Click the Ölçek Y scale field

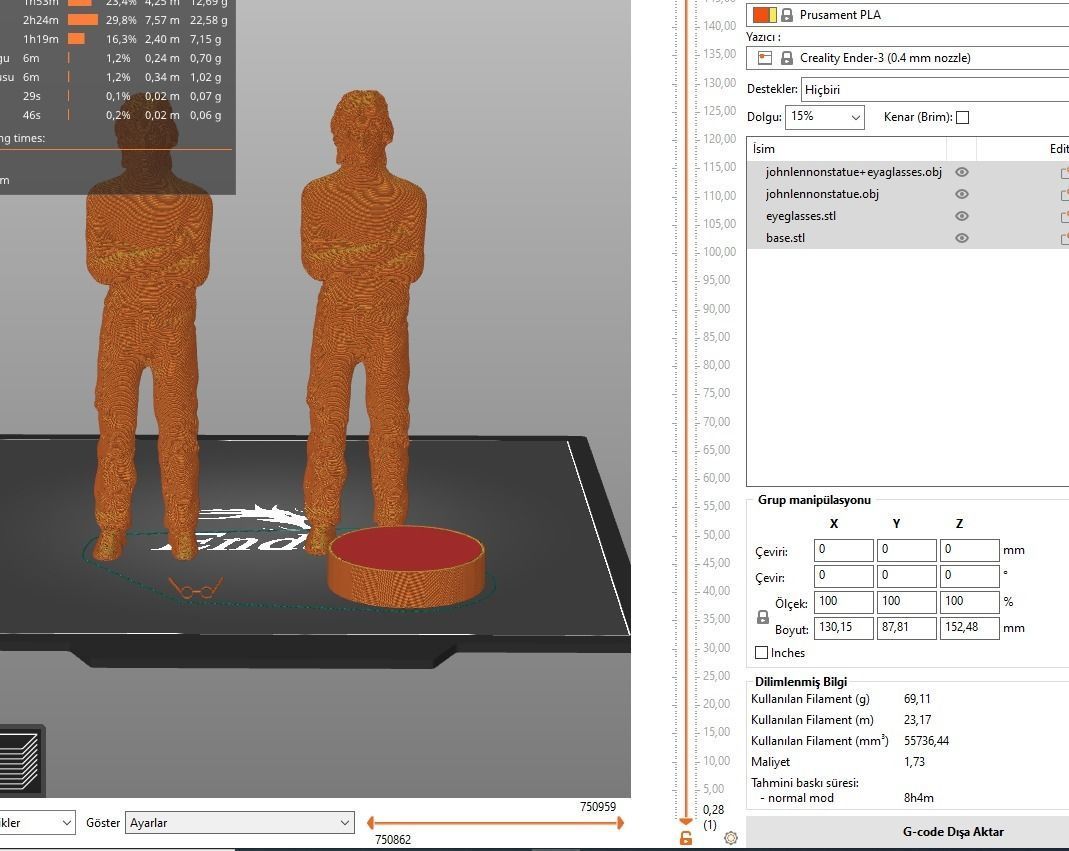click(906, 601)
